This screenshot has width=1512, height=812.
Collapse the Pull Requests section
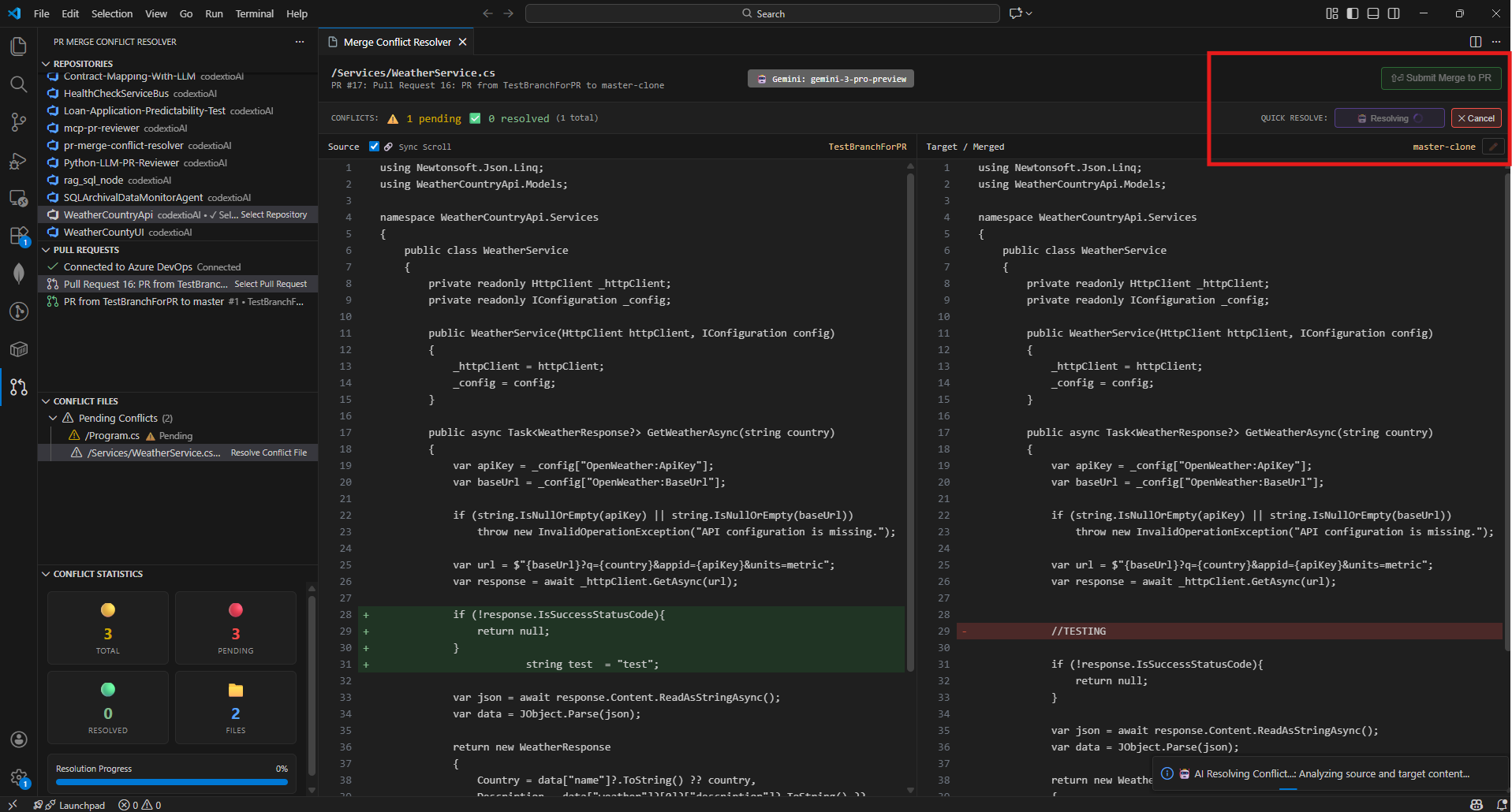tap(46, 250)
